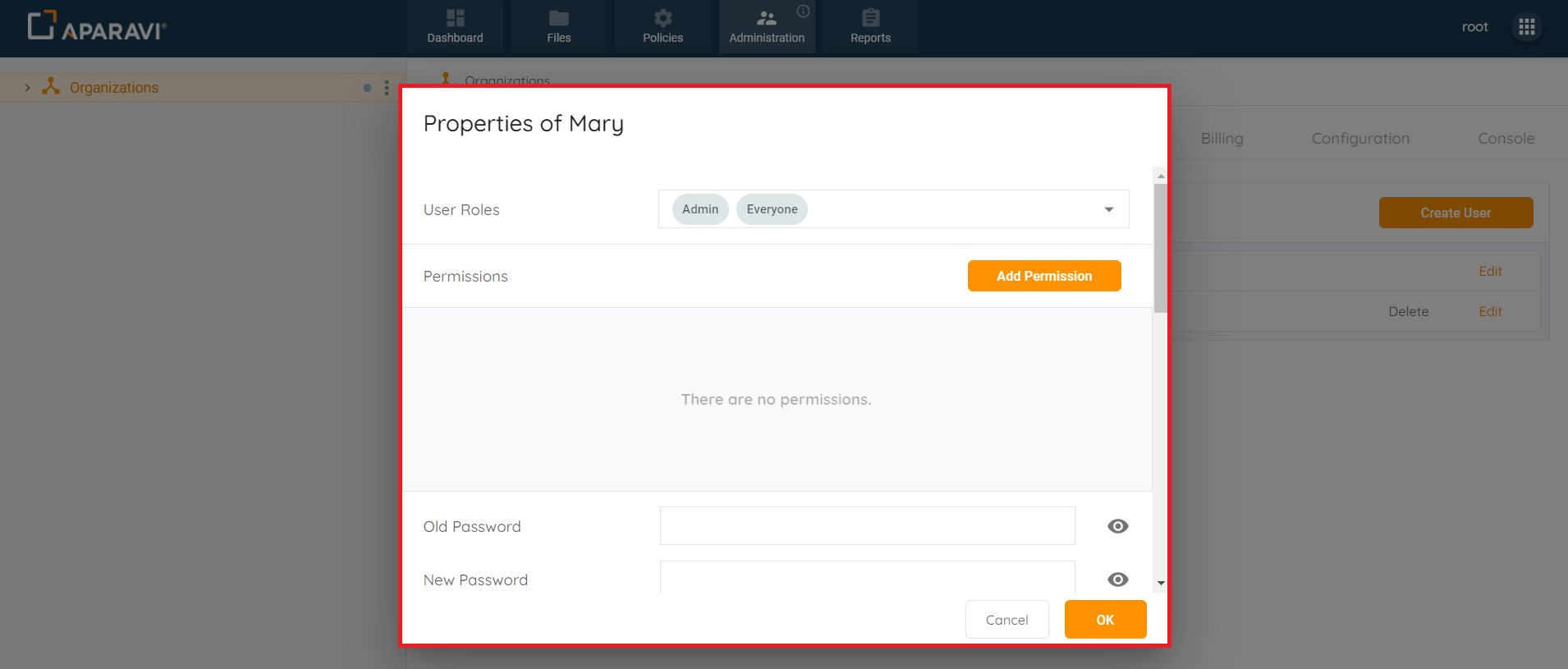1568x669 pixels.
Task: Show the Old Password text
Action: point(1116,525)
